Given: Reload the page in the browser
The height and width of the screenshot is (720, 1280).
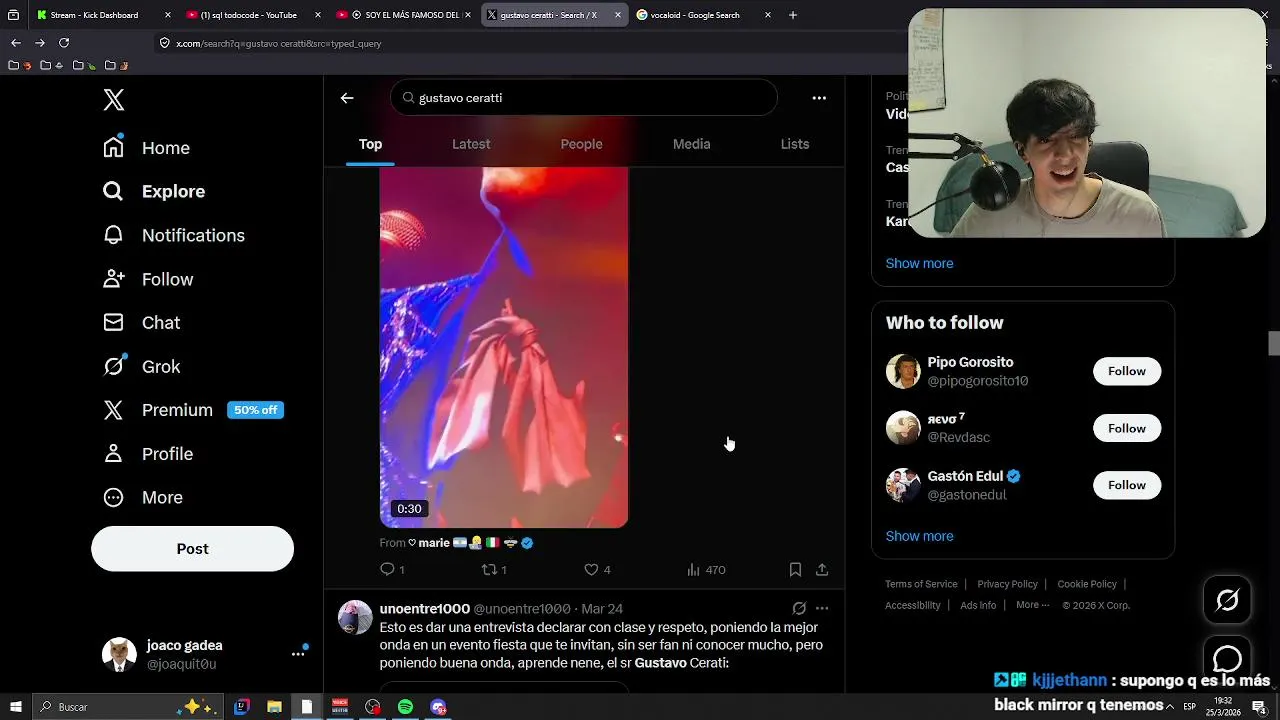Looking at the screenshot, I should (x=64, y=43).
